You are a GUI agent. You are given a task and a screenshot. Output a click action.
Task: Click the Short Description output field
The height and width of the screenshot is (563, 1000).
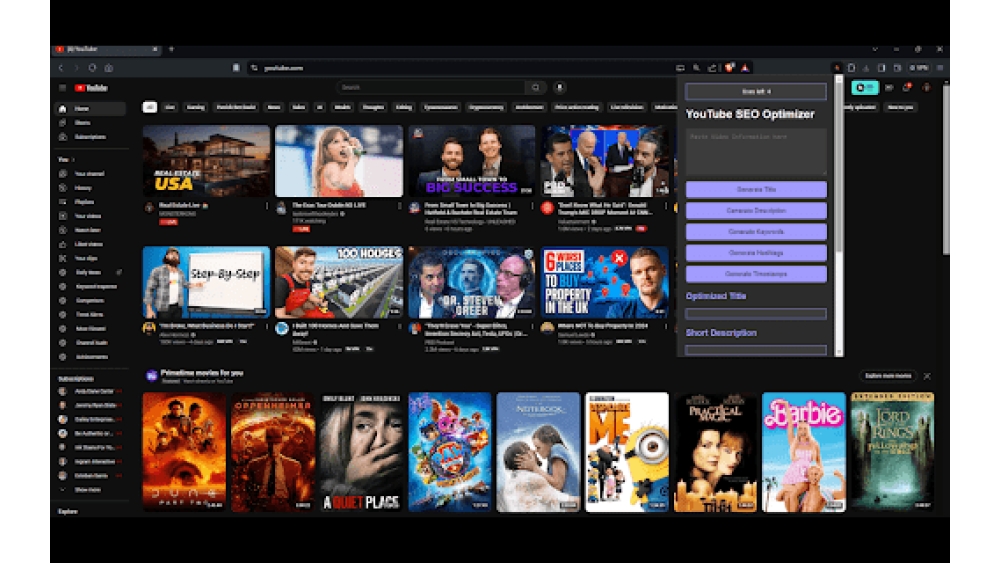pyautogui.click(x=756, y=349)
